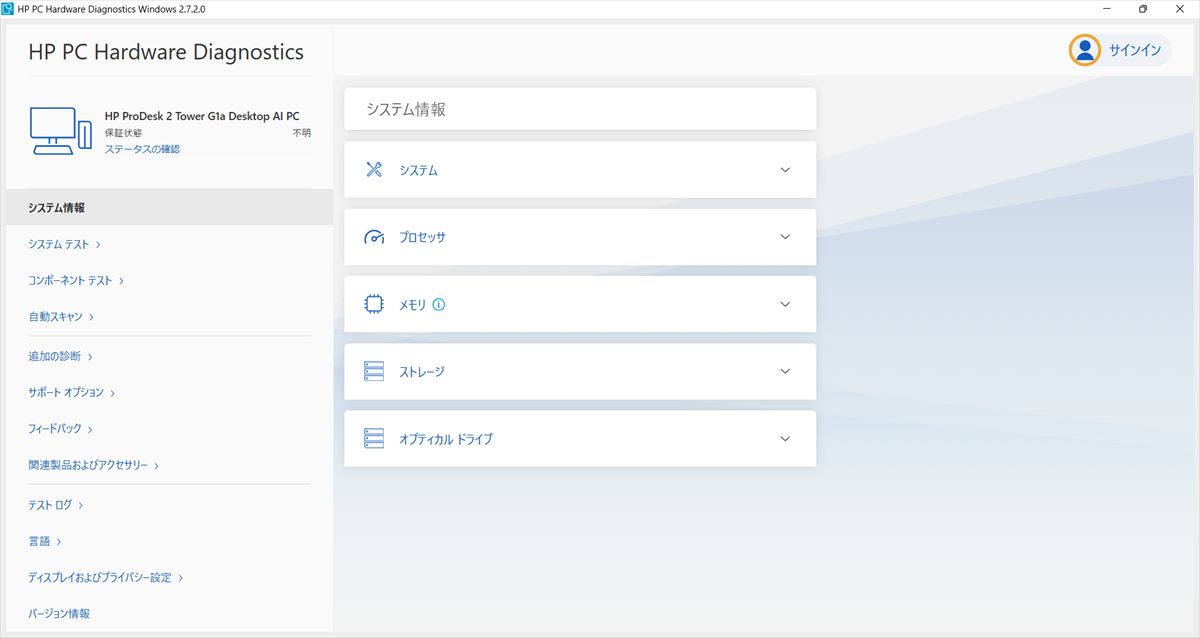Open the コンポーネント テスト menu

click(x=76, y=281)
